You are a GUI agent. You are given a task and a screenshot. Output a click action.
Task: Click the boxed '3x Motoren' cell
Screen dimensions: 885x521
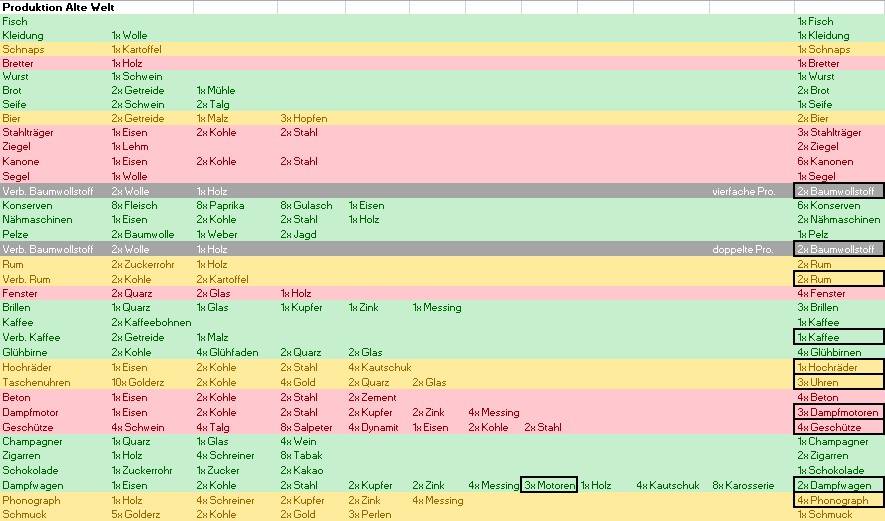click(548, 486)
